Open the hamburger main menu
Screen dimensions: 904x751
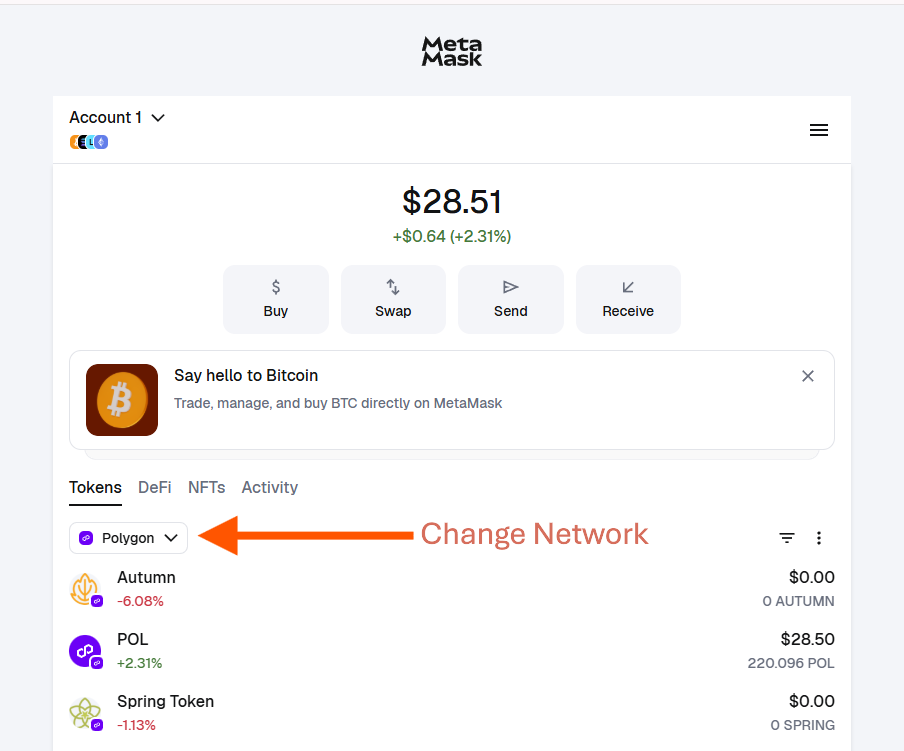coord(818,130)
